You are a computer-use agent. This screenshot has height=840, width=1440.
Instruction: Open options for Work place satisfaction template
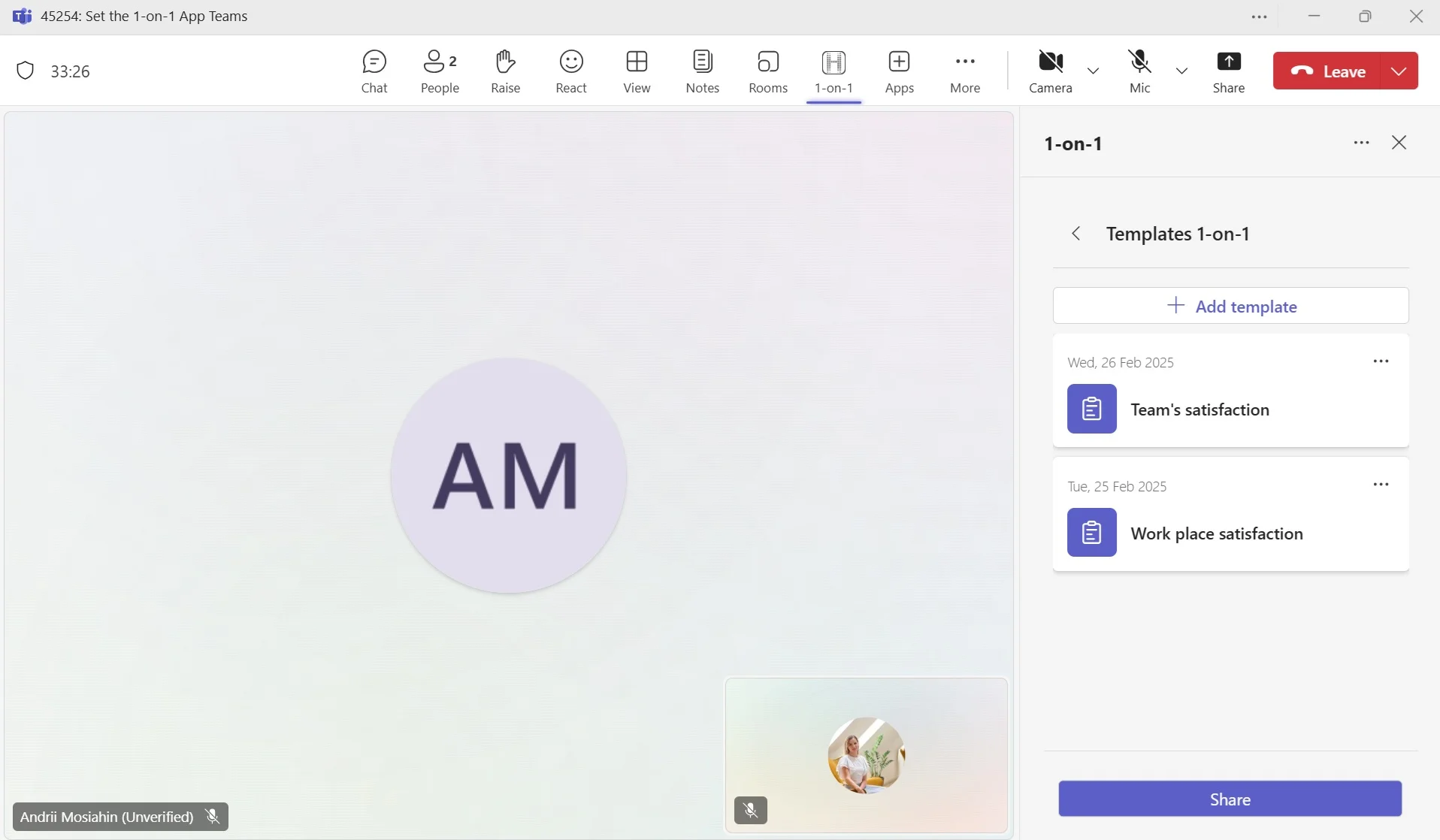1381,485
